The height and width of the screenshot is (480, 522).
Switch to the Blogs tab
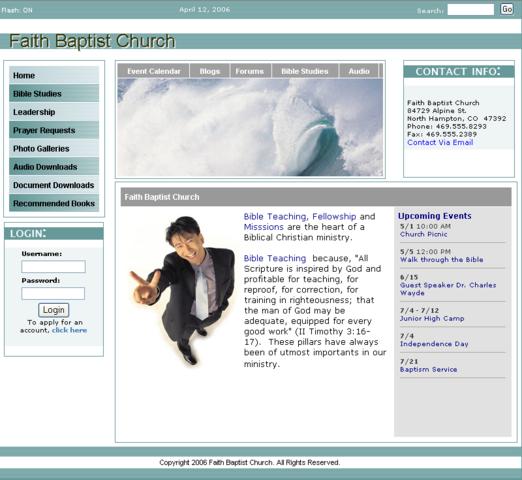pyautogui.click(x=210, y=71)
